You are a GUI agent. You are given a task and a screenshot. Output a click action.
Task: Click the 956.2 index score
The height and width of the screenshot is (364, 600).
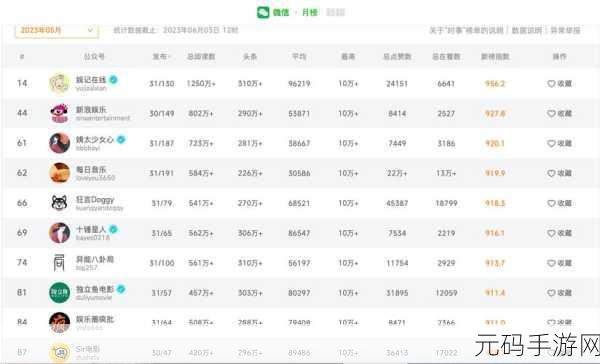(x=495, y=83)
